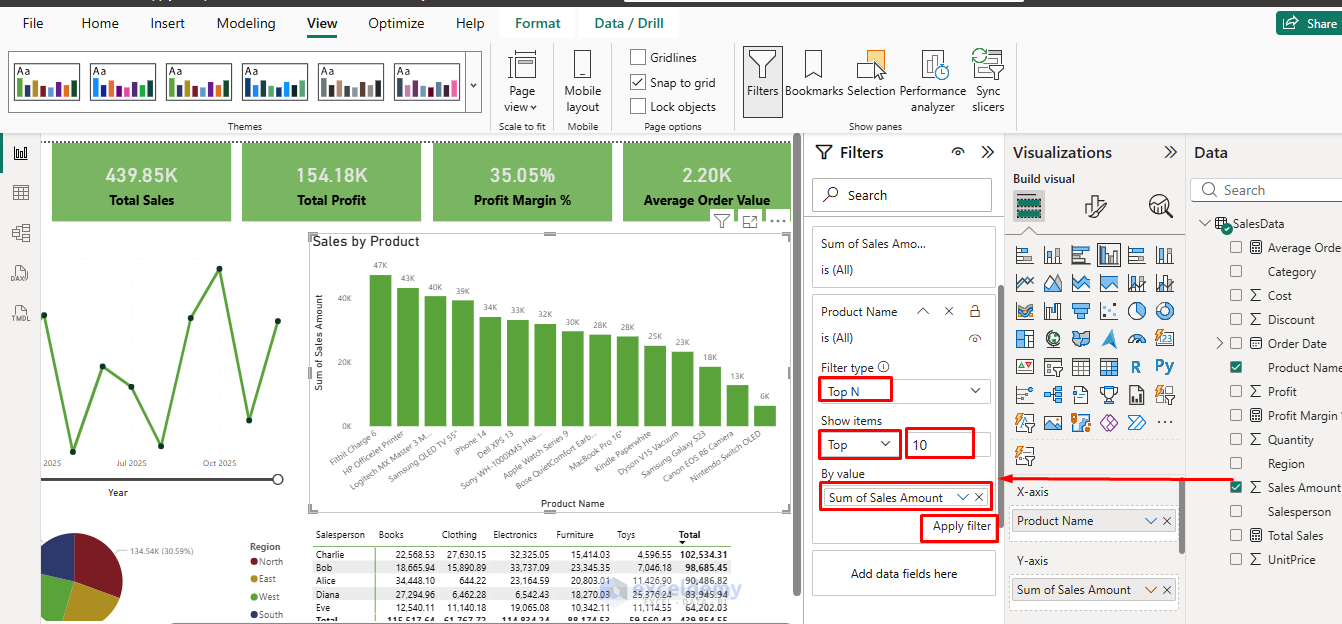Expand the Themes gallery
Viewport: 1342px width, 624px height.
point(473,86)
